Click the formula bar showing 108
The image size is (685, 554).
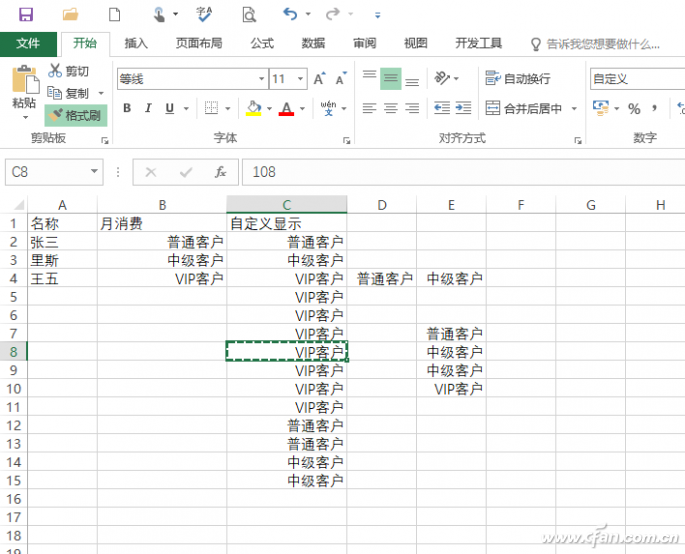point(464,172)
